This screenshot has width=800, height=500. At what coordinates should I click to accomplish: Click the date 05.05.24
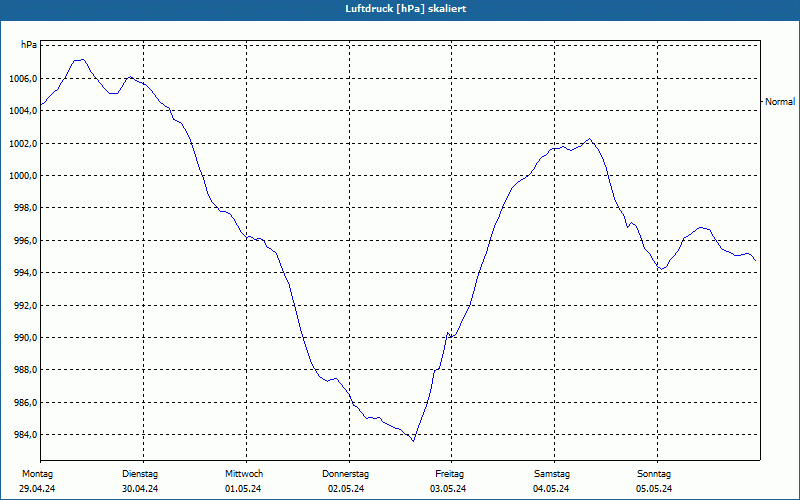pyautogui.click(x=654, y=489)
